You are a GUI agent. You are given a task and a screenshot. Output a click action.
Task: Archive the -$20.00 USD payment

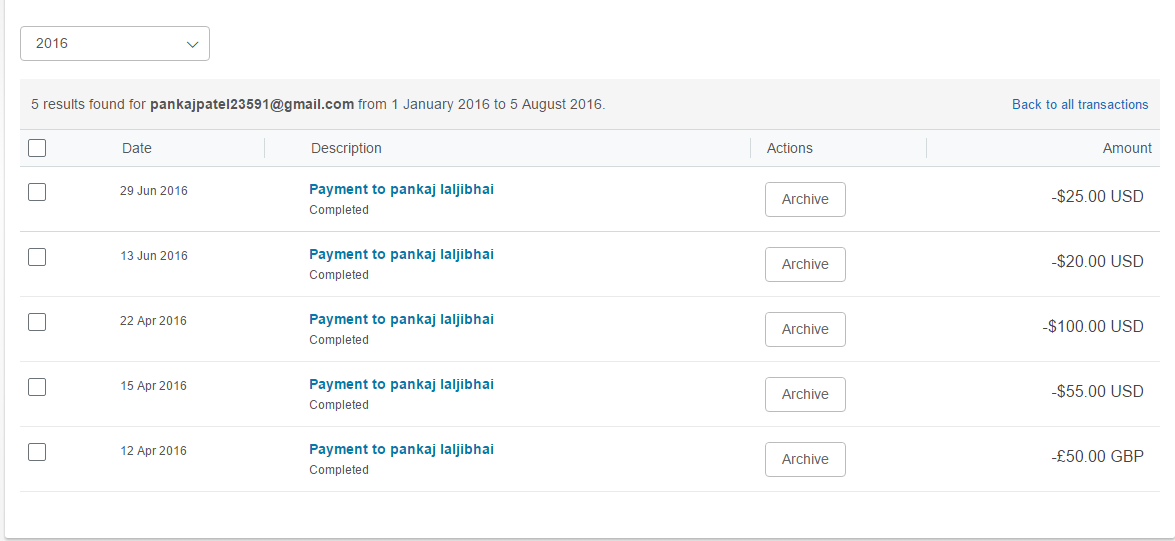[805, 264]
